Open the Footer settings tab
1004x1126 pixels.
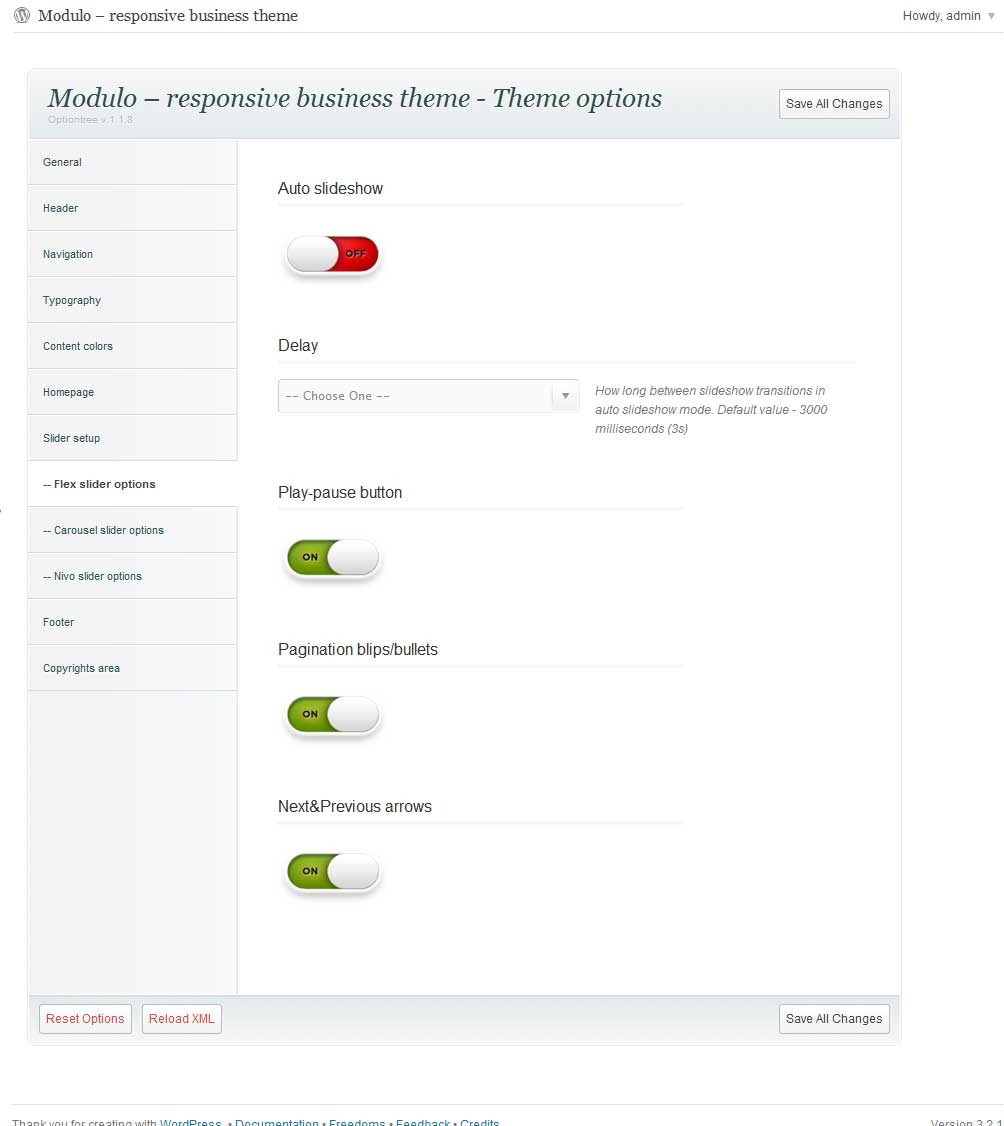click(x=132, y=622)
